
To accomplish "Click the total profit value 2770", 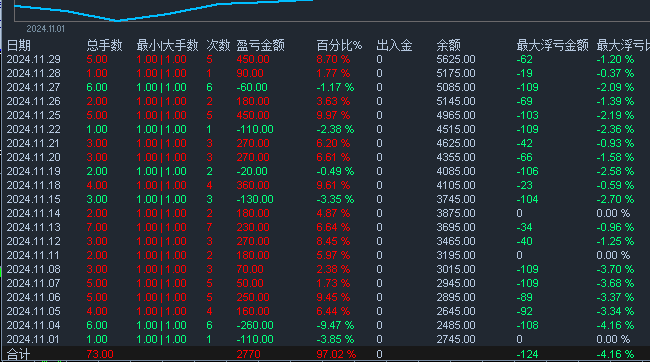I will 248,355.
